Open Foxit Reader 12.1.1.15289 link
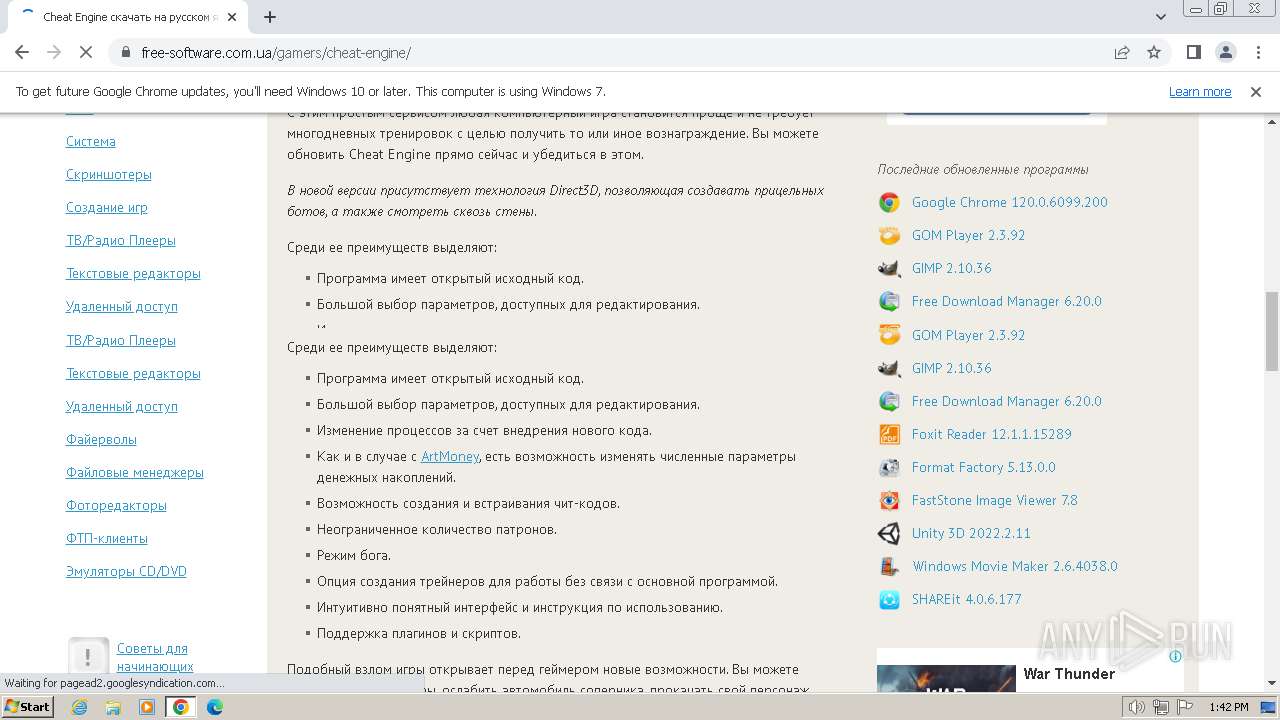The width and height of the screenshot is (1280, 720). click(992, 434)
